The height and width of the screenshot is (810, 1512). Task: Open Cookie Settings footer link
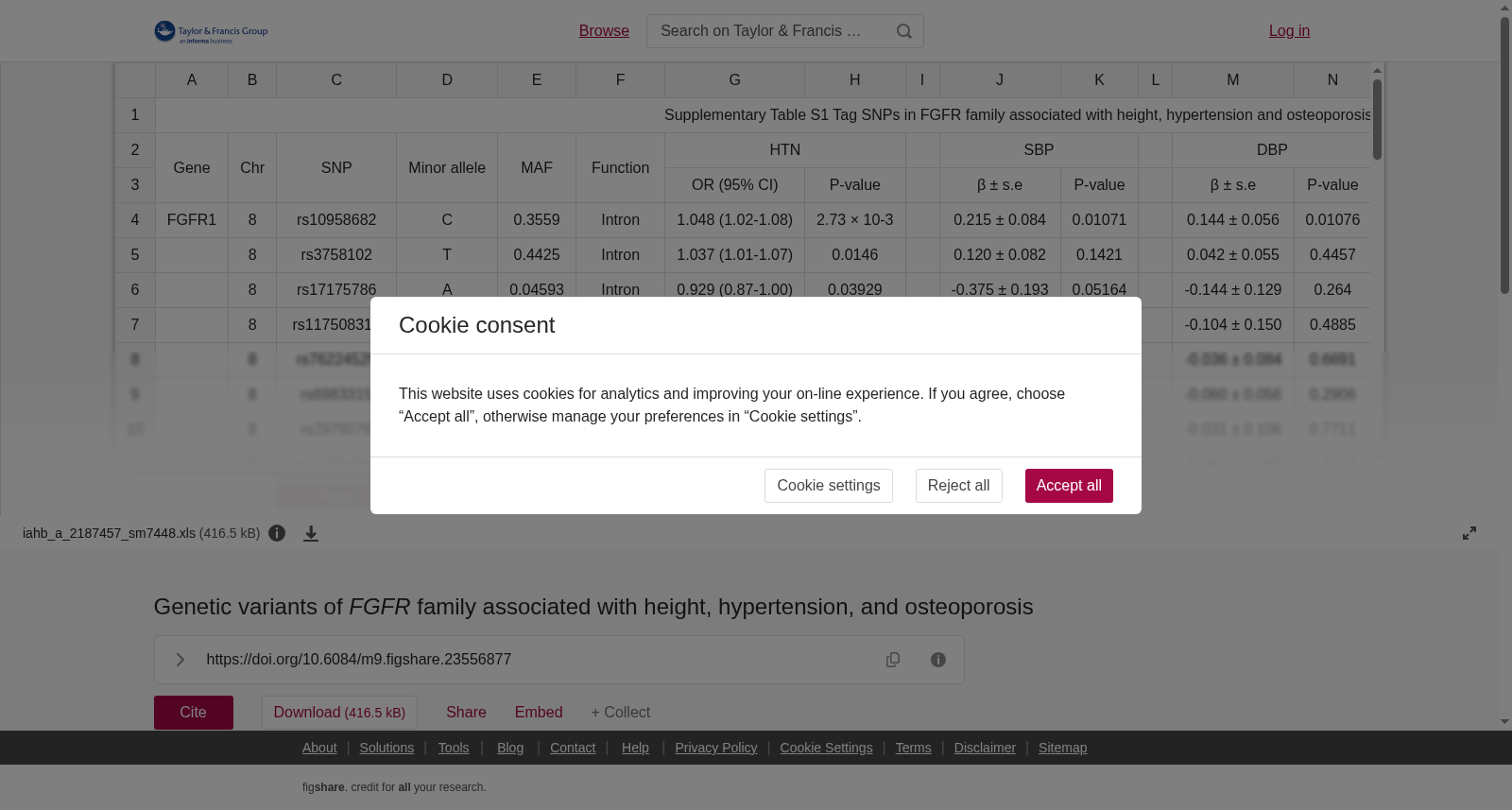click(x=826, y=748)
